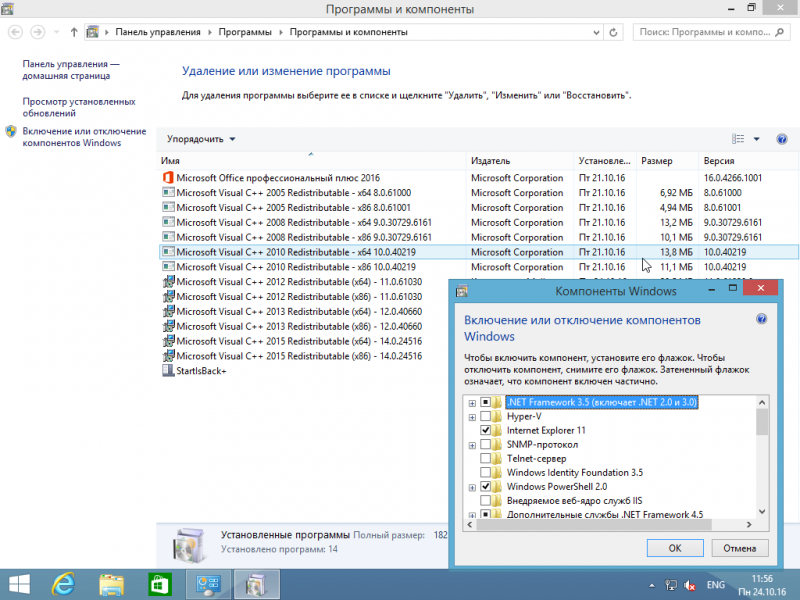Click the search magnifier icon

pos(779,32)
